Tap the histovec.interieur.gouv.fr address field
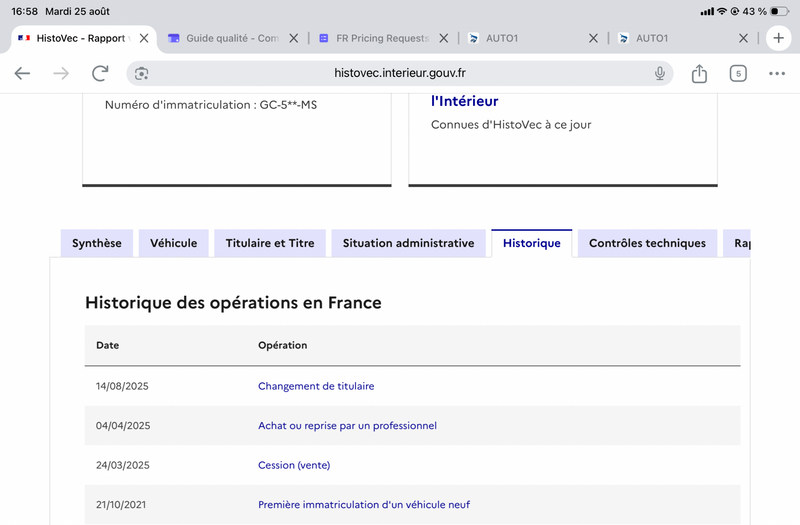The width and height of the screenshot is (800, 525). [399, 73]
